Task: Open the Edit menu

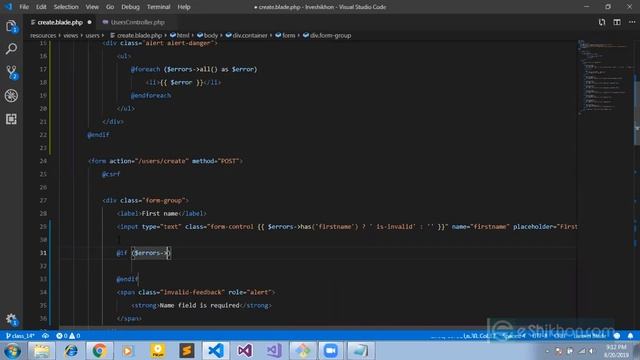Action: pyautogui.click(x=41, y=7)
